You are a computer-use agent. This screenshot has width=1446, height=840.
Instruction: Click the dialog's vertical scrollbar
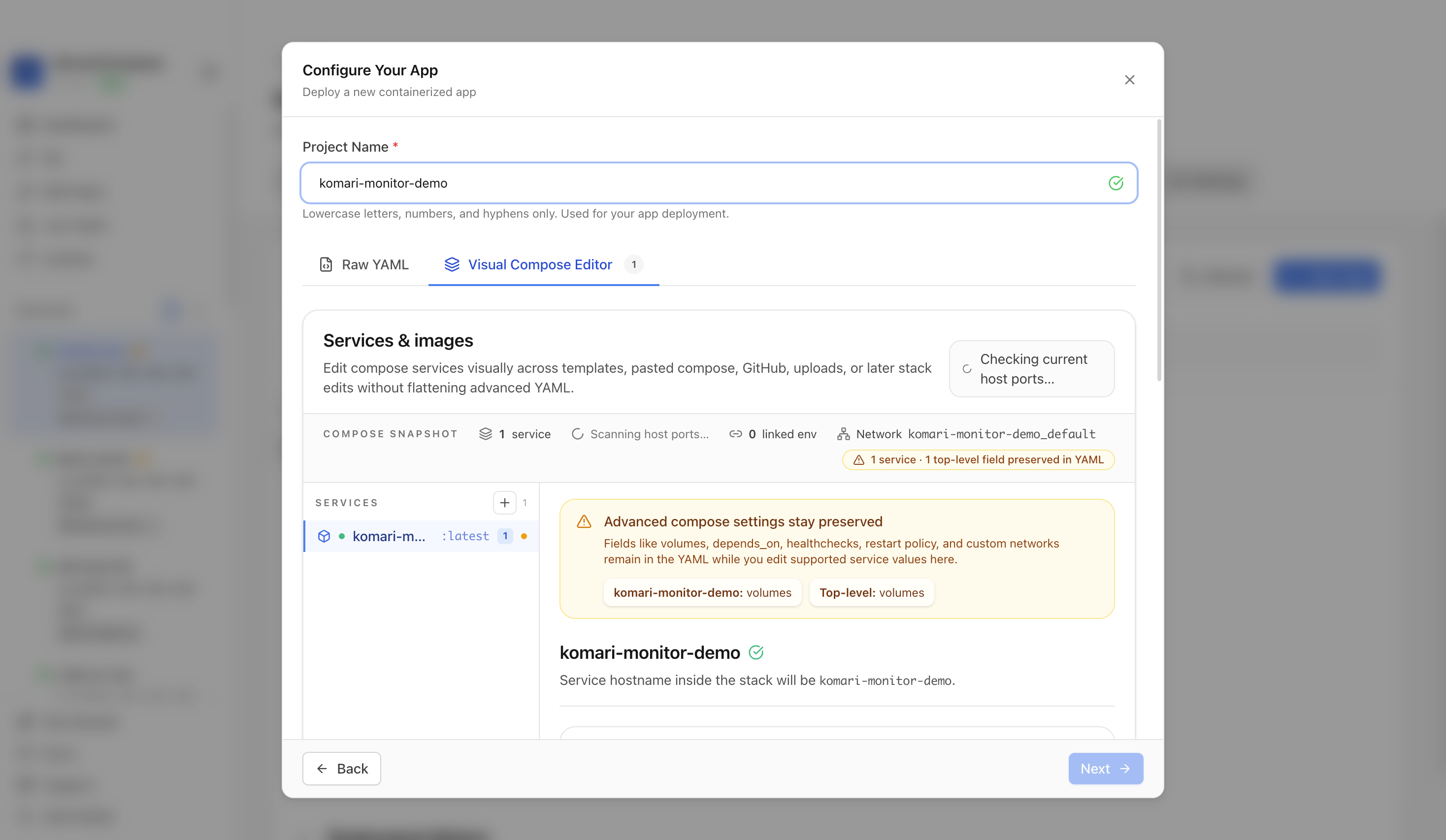click(x=1159, y=250)
